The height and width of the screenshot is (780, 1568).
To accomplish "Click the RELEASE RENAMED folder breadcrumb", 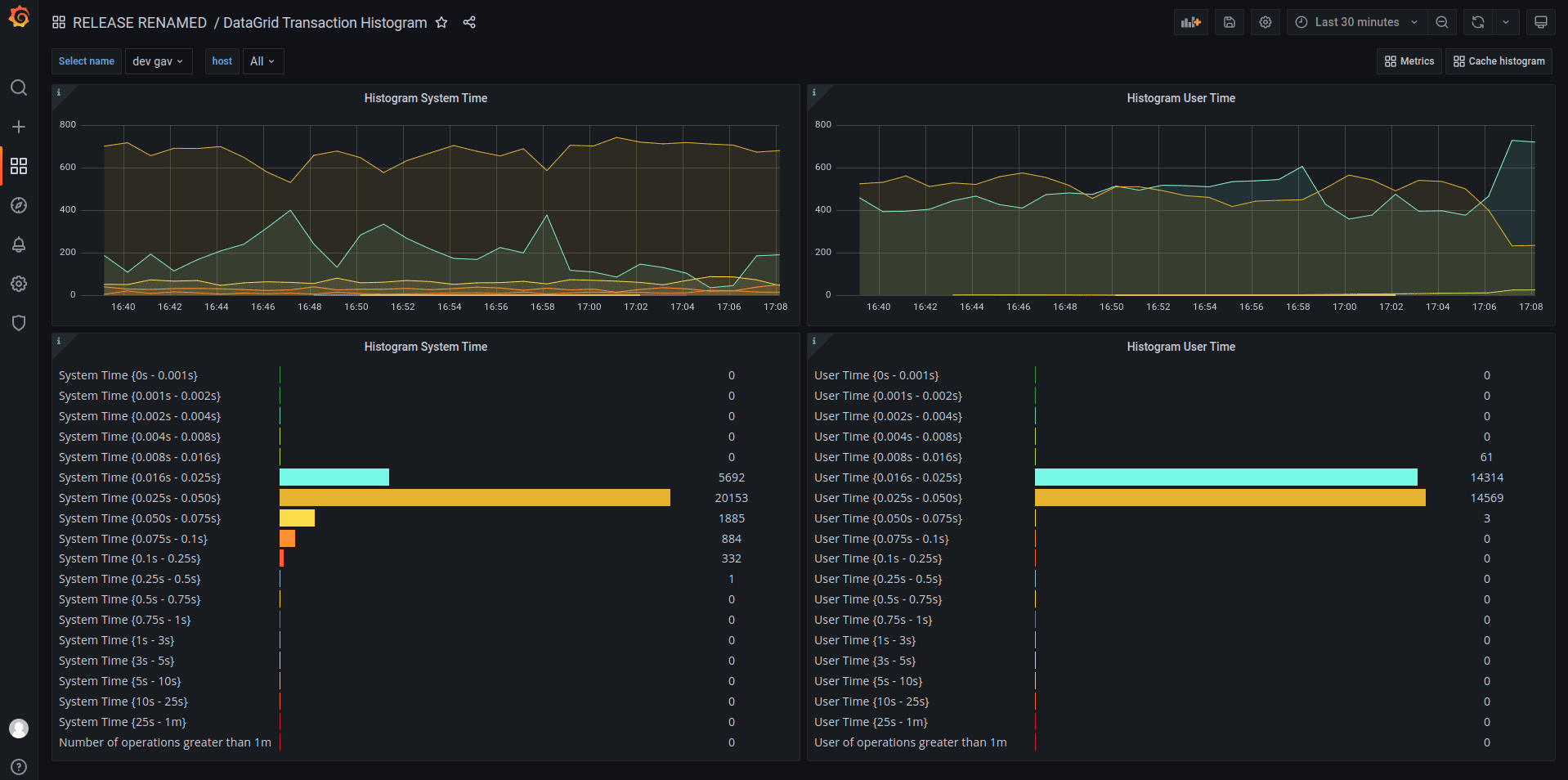I will 140,23.
